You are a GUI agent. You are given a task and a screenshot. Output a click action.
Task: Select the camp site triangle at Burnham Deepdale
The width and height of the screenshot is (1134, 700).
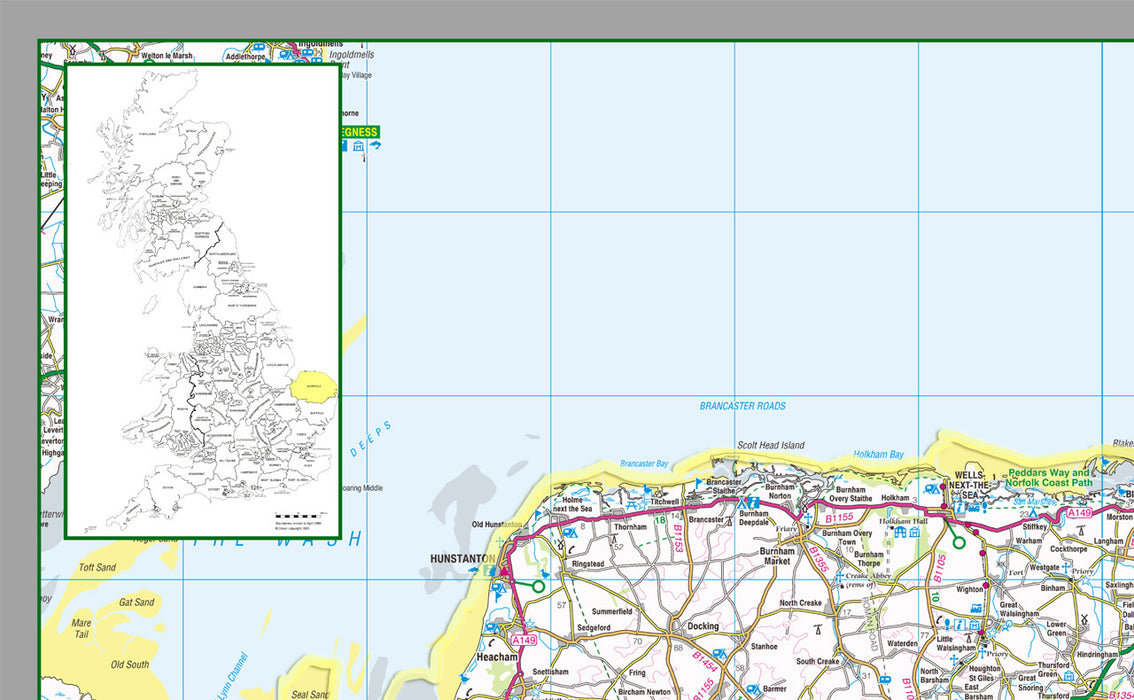(742, 503)
